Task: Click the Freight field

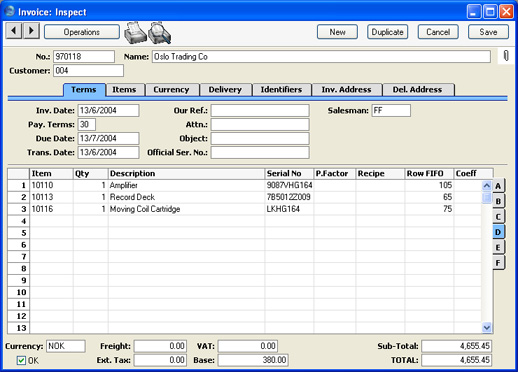Action: (x=160, y=346)
